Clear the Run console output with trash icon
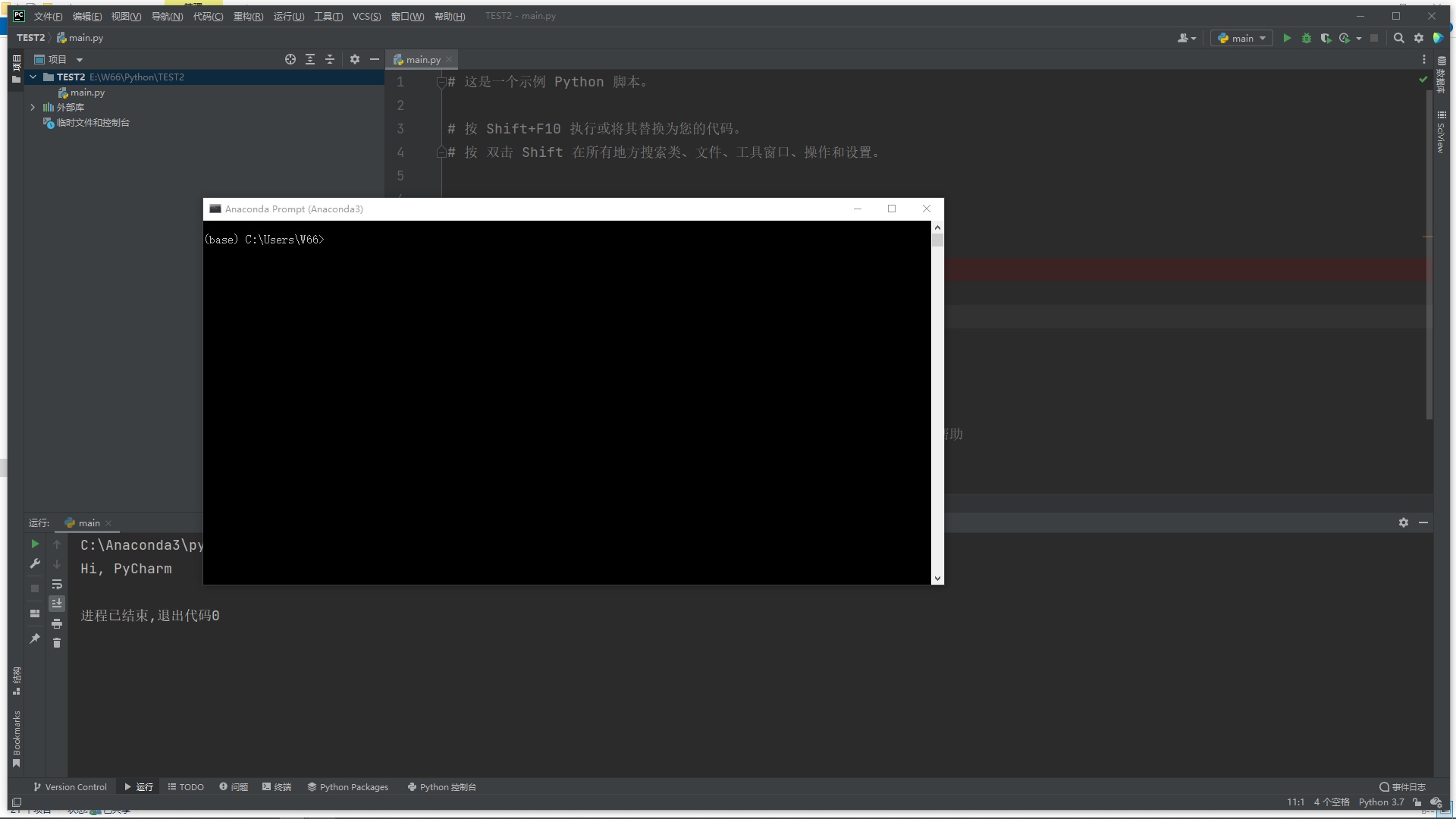Screen dimensions: 1456x819 (57, 643)
